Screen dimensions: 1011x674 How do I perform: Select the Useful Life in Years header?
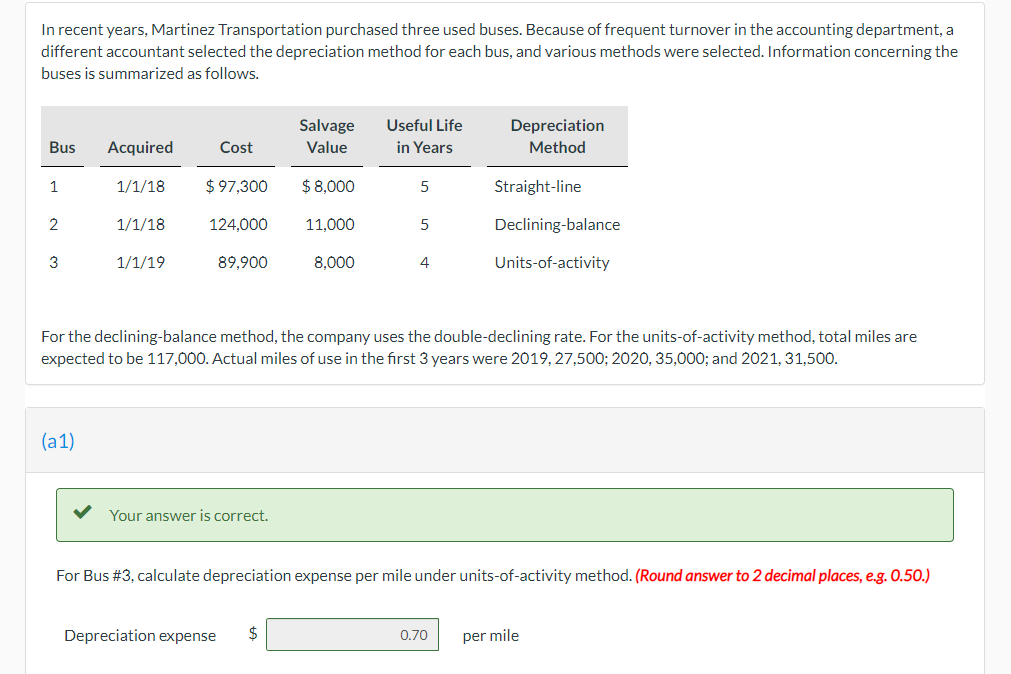point(424,136)
